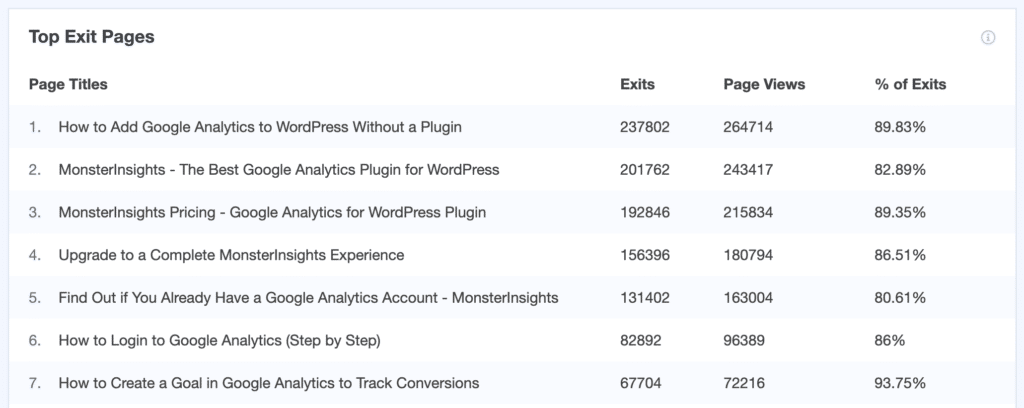Screen dimensions: 1024x408
Task: Open 'MonsterInsights Pricing - Google Analytics for WordPress Plugin'
Action: (x=272, y=212)
